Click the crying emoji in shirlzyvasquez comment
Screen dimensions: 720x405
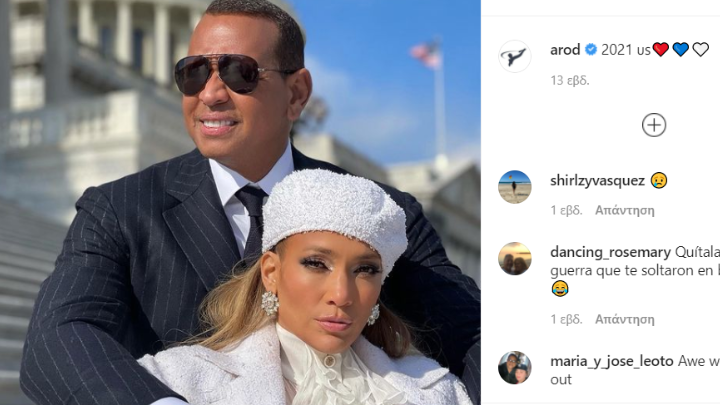659,180
